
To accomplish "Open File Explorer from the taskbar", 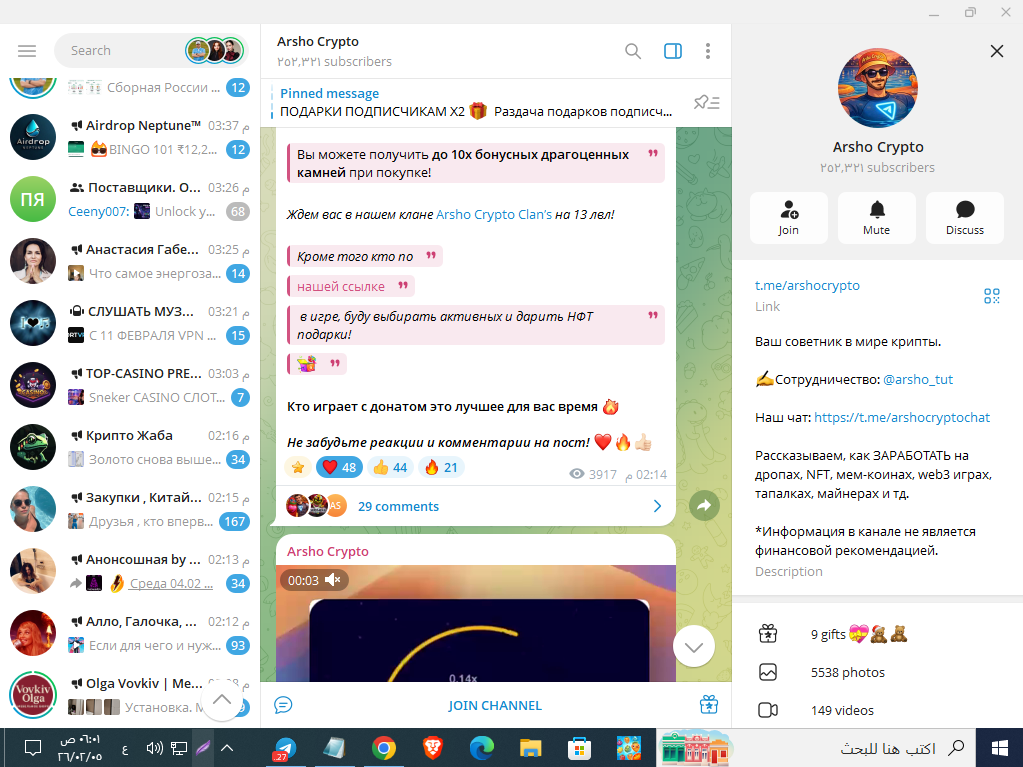I will coord(530,748).
